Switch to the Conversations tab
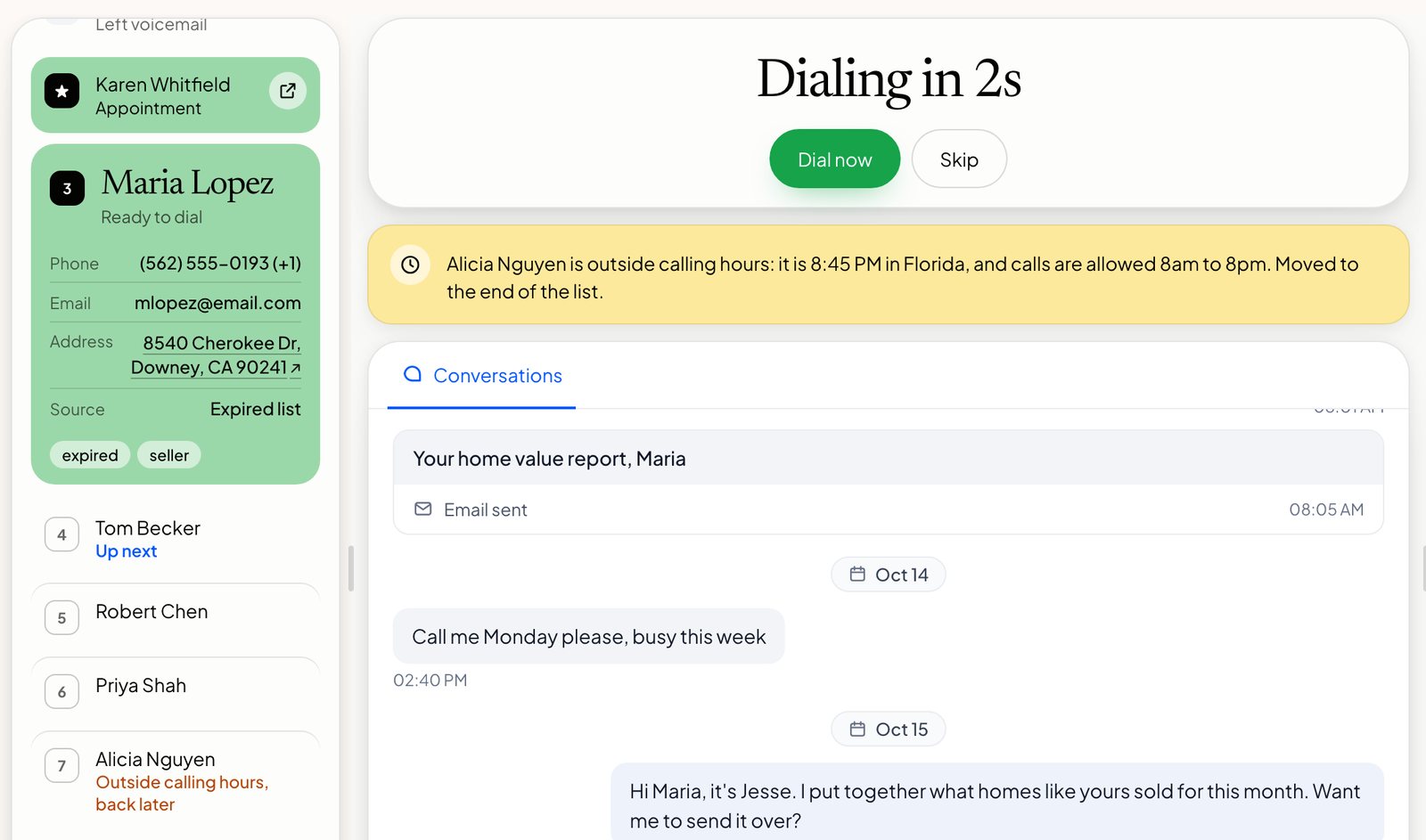The height and width of the screenshot is (840, 1426). (482, 376)
